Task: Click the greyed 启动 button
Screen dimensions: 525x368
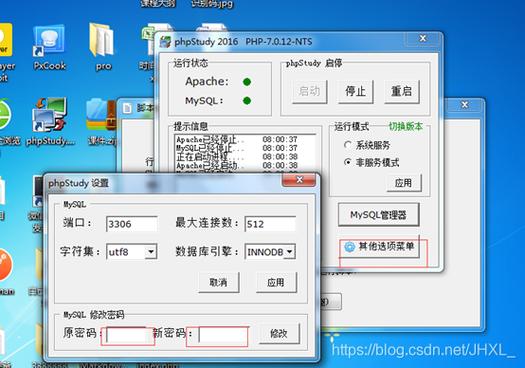Action: tap(309, 91)
